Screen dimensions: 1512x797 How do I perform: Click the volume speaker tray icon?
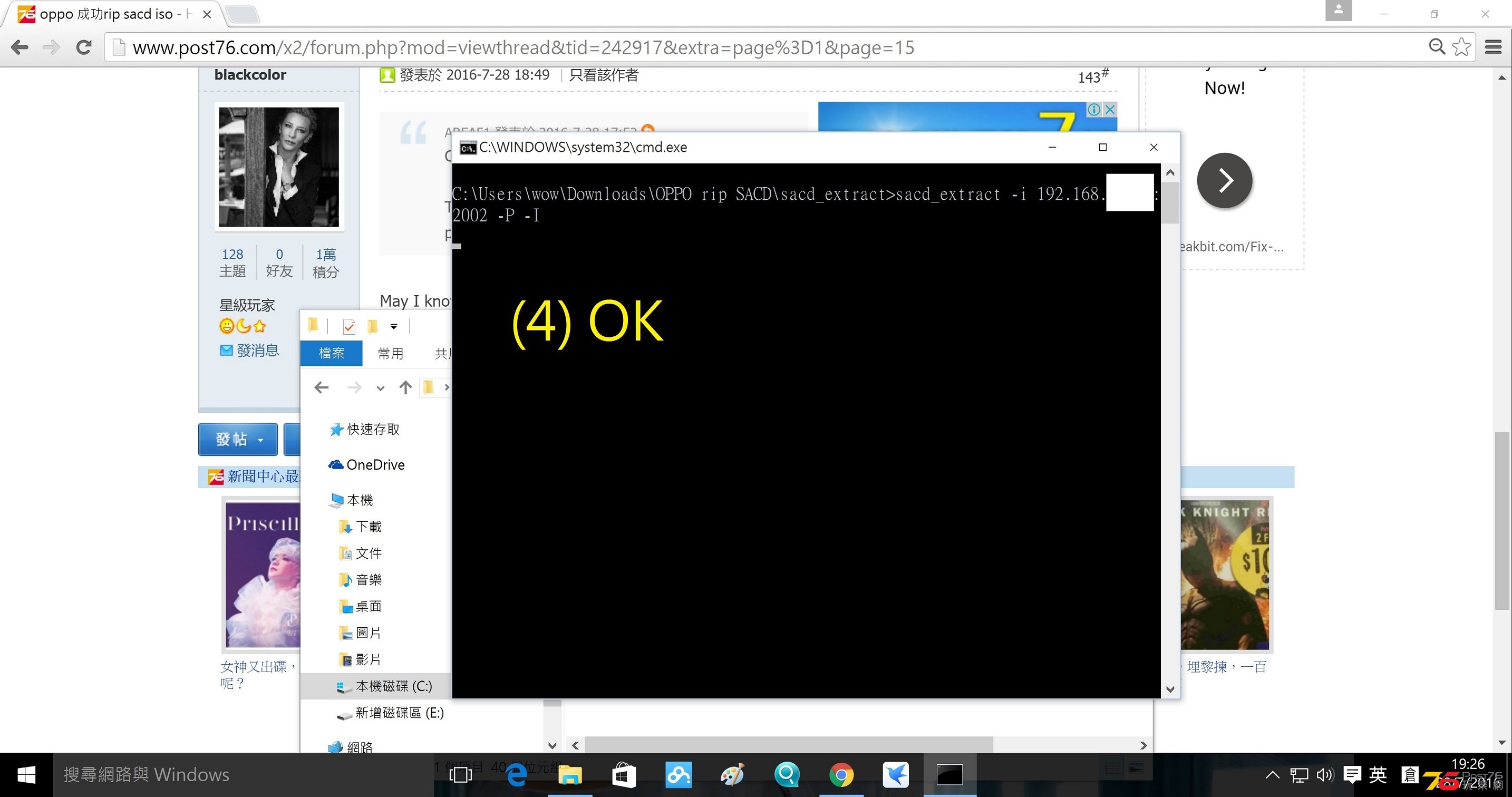coord(1325,775)
